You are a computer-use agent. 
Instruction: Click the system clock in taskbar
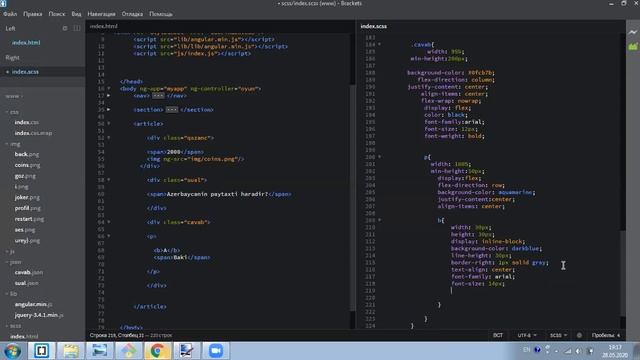click(614, 351)
